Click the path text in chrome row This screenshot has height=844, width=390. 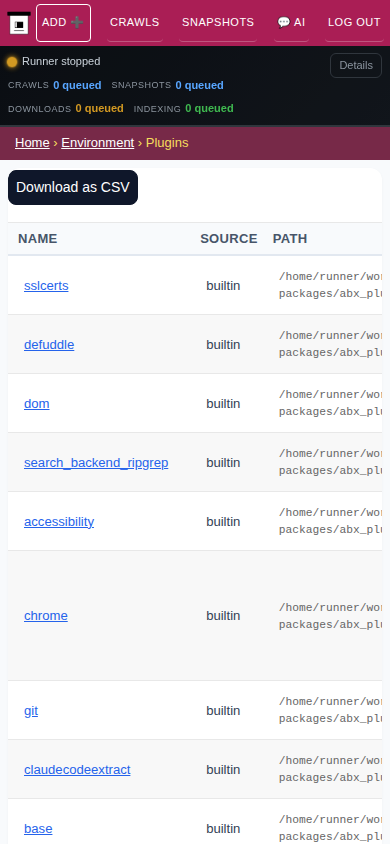[x=330, y=616]
